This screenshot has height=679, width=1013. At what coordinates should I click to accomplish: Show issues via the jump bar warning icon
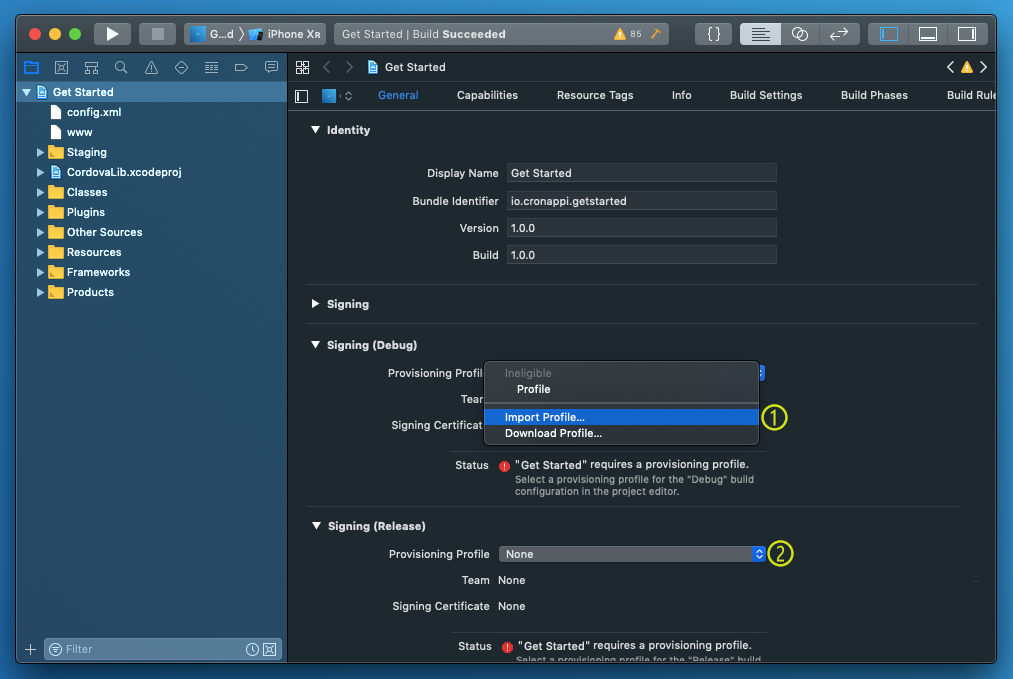[x=966, y=67]
